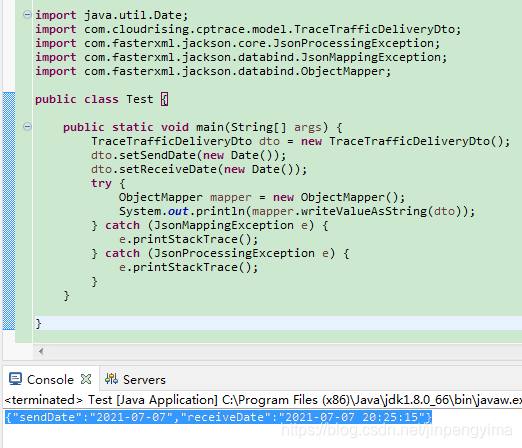Collapse the imports fold marker
This screenshot has height=448, width=522.
(x=27, y=15)
